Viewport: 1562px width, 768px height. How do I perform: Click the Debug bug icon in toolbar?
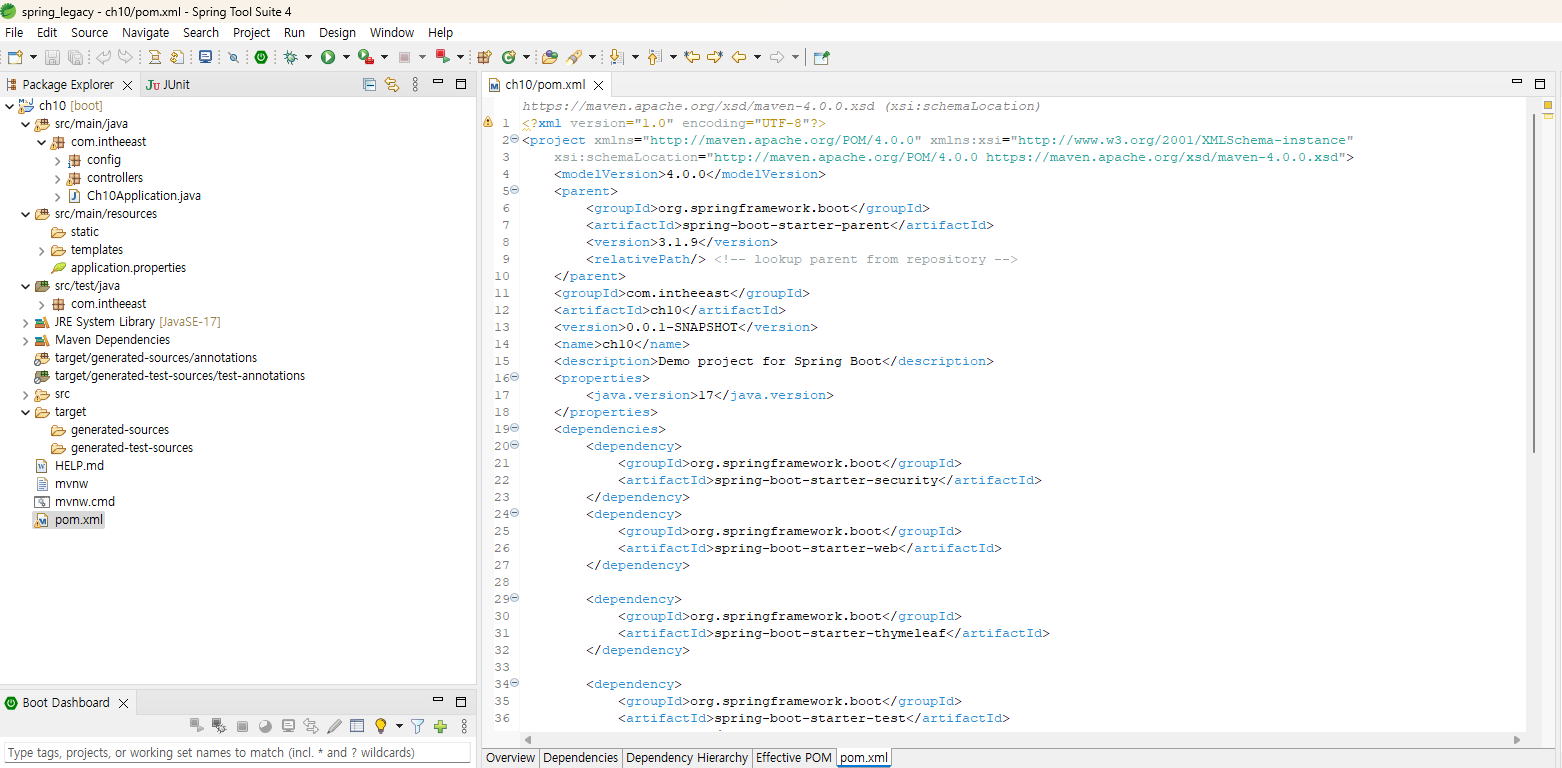(x=290, y=57)
